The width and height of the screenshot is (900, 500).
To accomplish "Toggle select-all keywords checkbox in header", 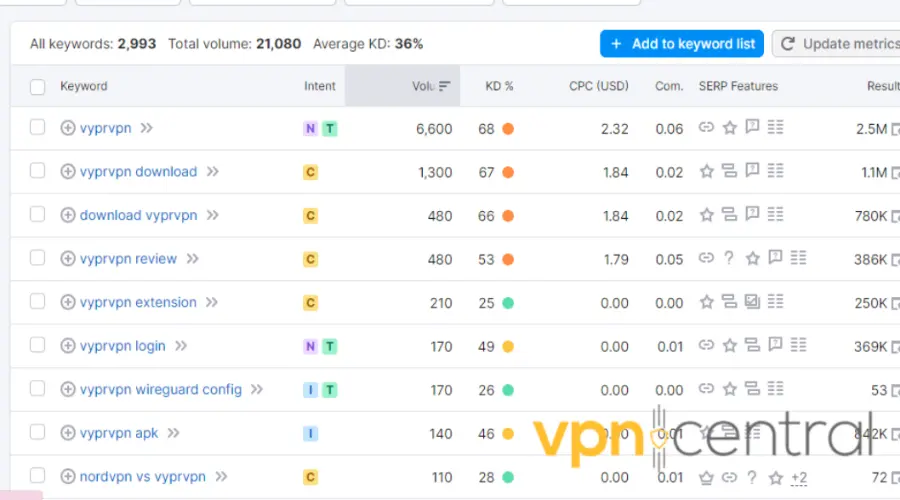I will [37, 87].
